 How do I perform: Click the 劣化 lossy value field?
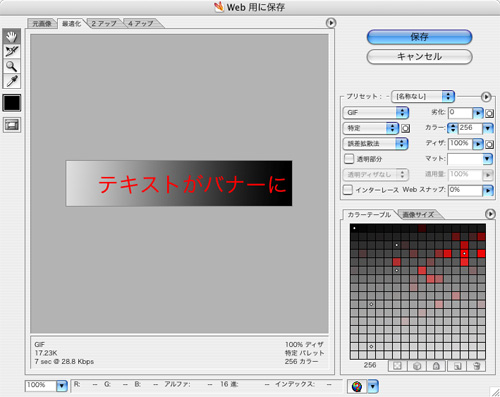click(460, 113)
